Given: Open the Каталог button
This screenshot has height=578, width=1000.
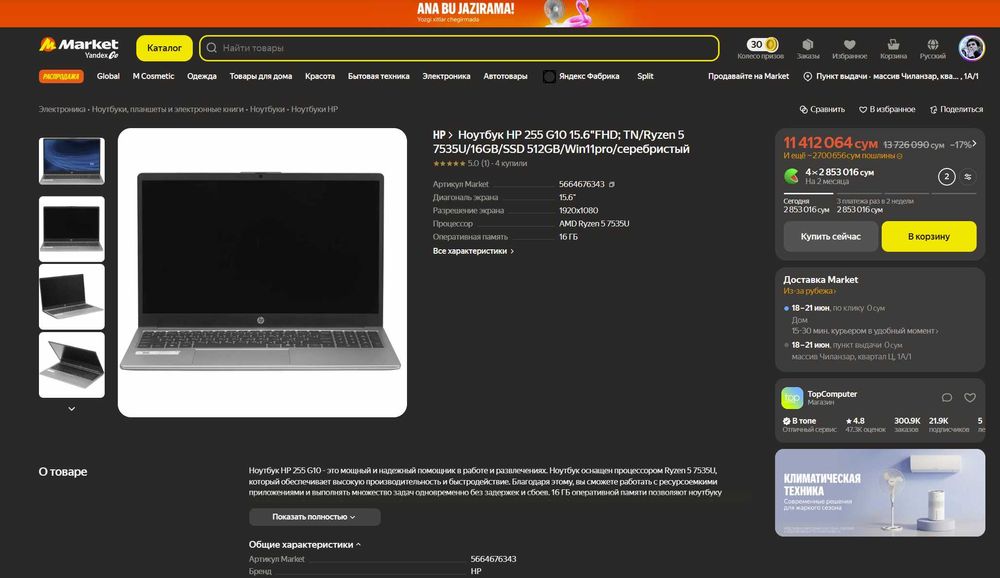Looking at the screenshot, I should click(x=164, y=48).
